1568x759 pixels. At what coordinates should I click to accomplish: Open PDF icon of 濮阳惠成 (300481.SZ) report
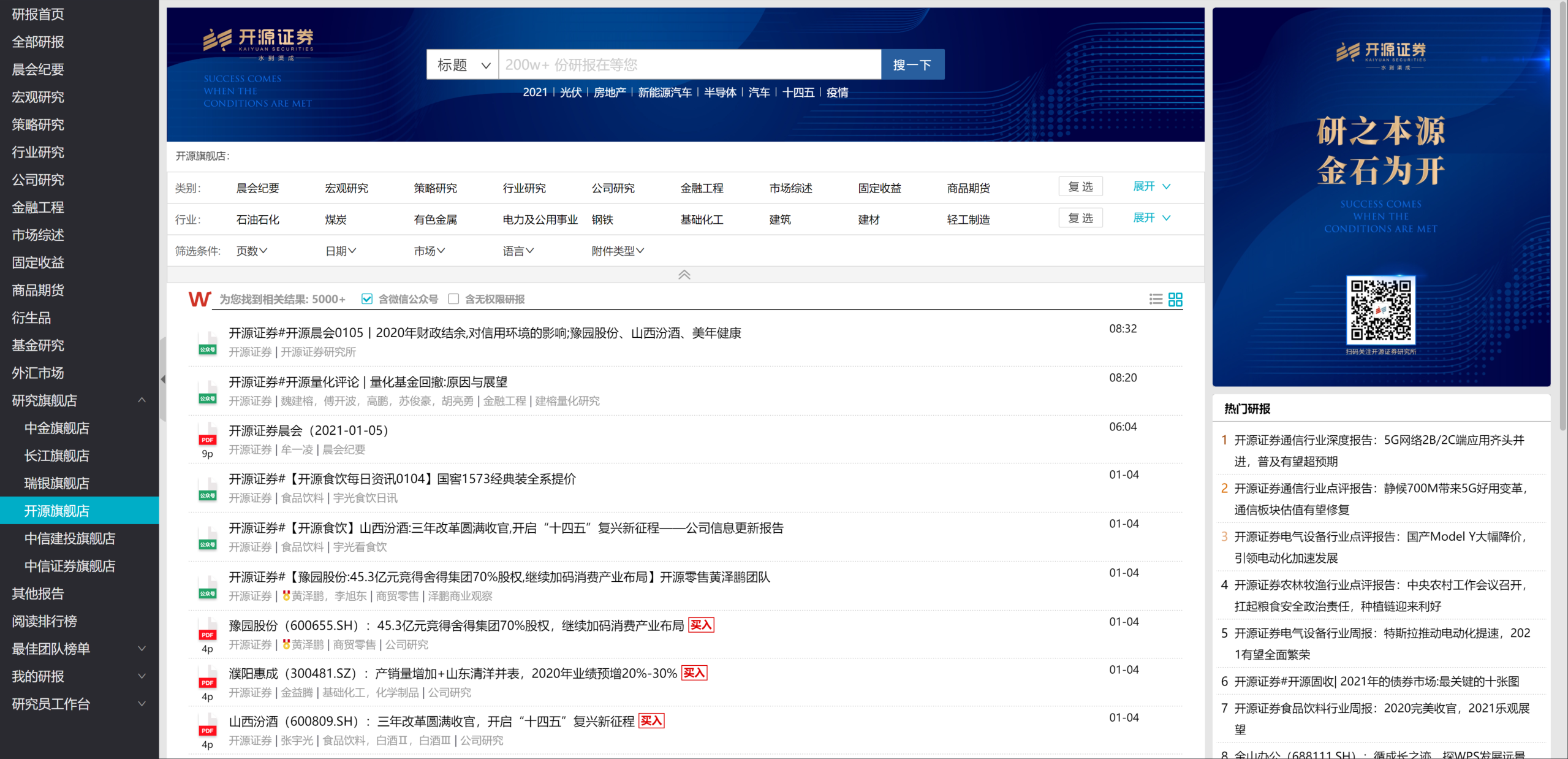[x=208, y=677]
